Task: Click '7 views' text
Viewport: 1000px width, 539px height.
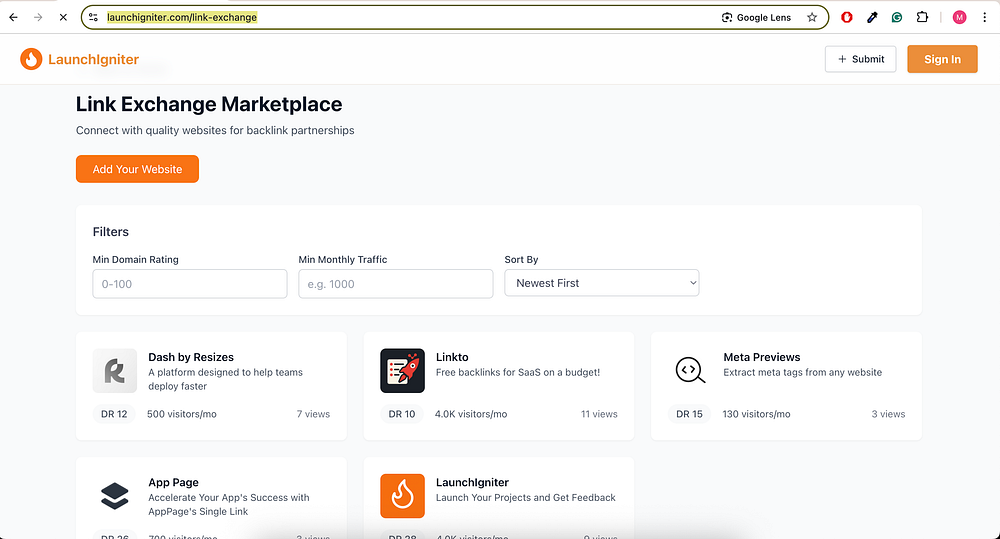Action: point(313,414)
